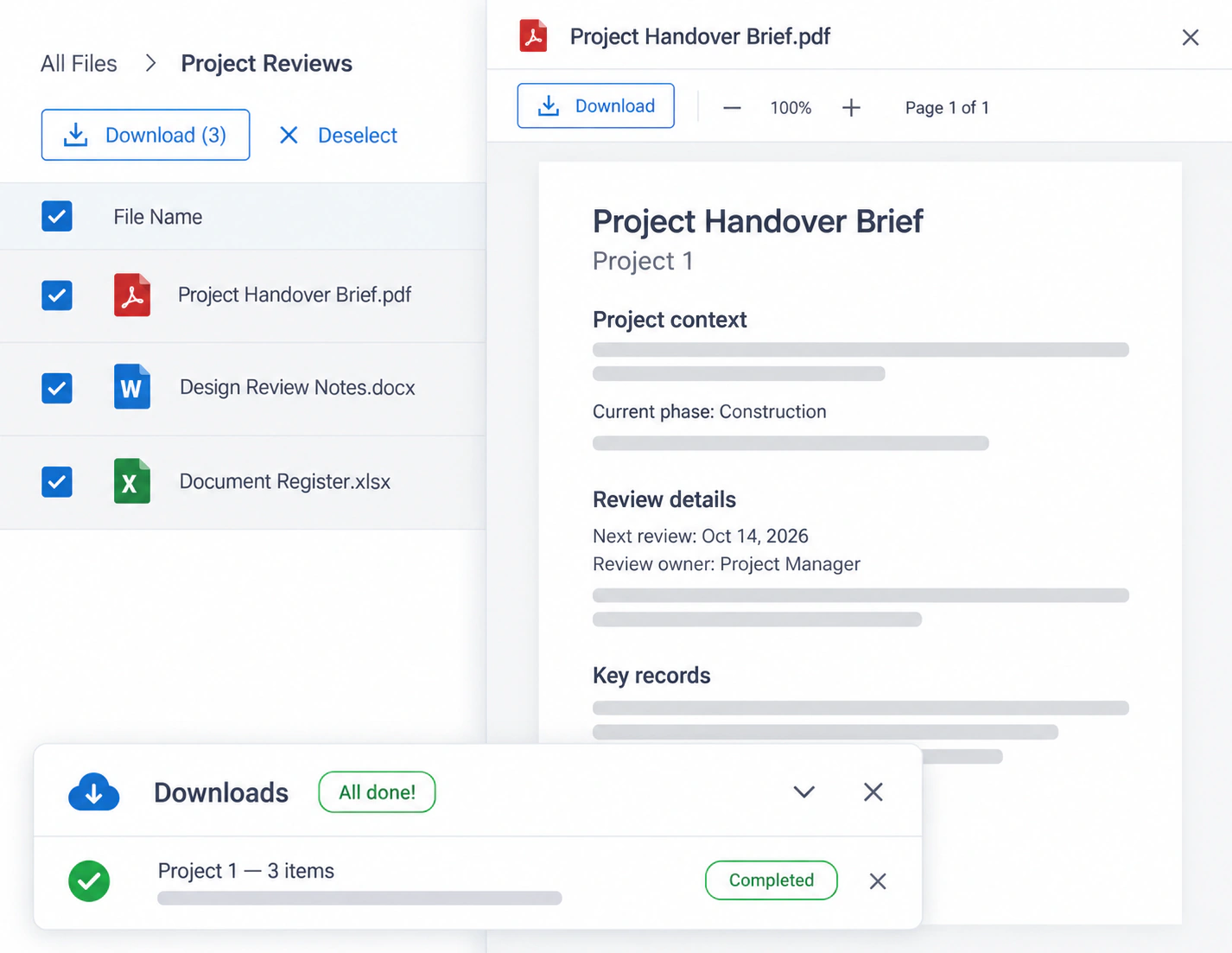Go to the All Files breadcrumb
This screenshot has width=1232, height=953.
(x=79, y=63)
